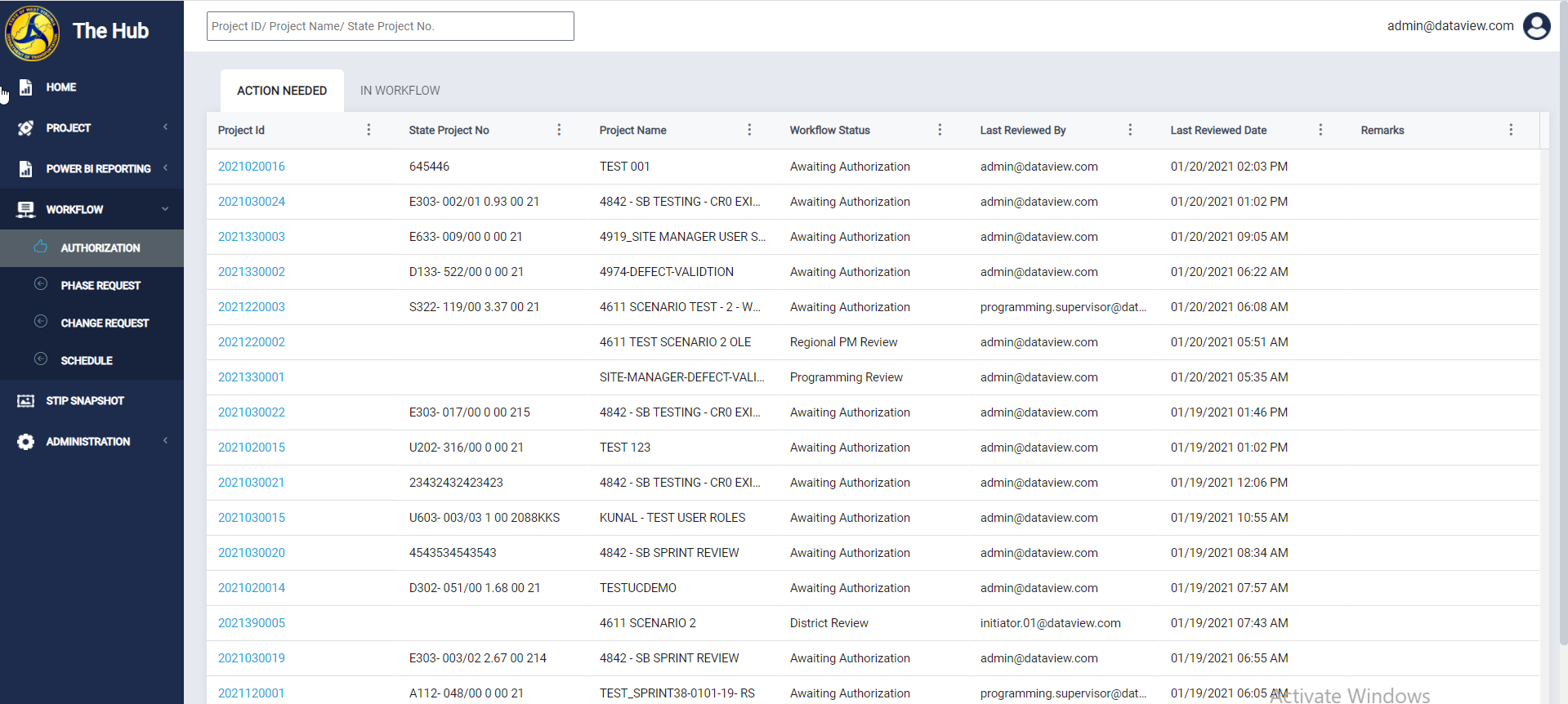Expand the Power BI Reporting chevron
This screenshot has height=704, width=1568.
[165, 168]
